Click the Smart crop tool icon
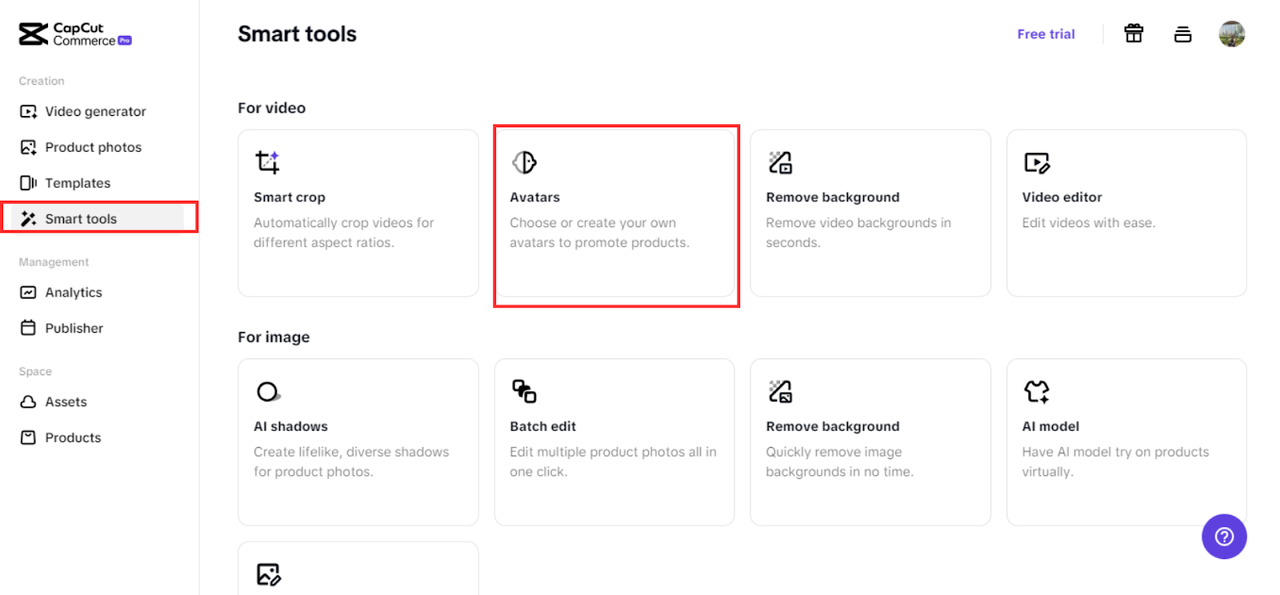 [268, 162]
